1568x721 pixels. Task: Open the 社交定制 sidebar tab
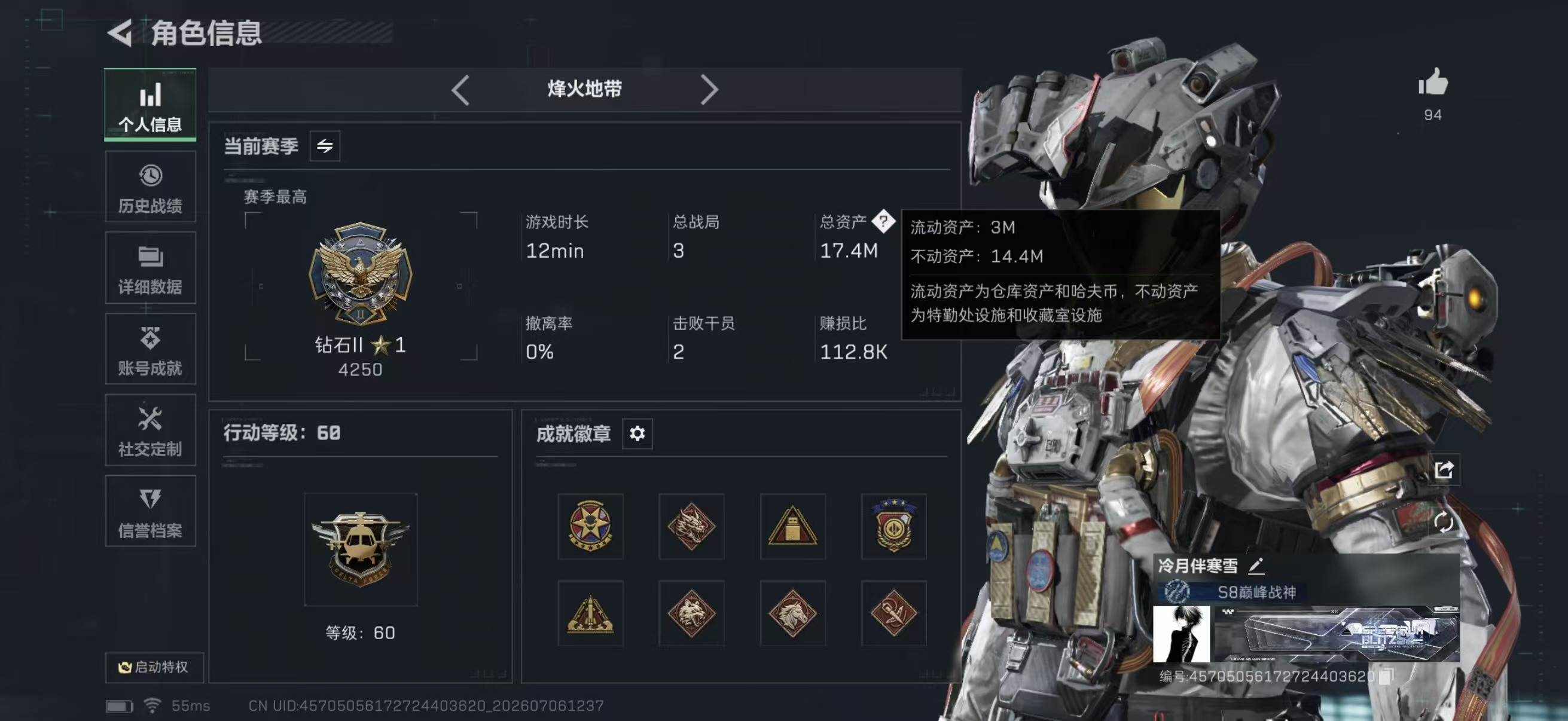pyautogui.click(x=150, y=430)
